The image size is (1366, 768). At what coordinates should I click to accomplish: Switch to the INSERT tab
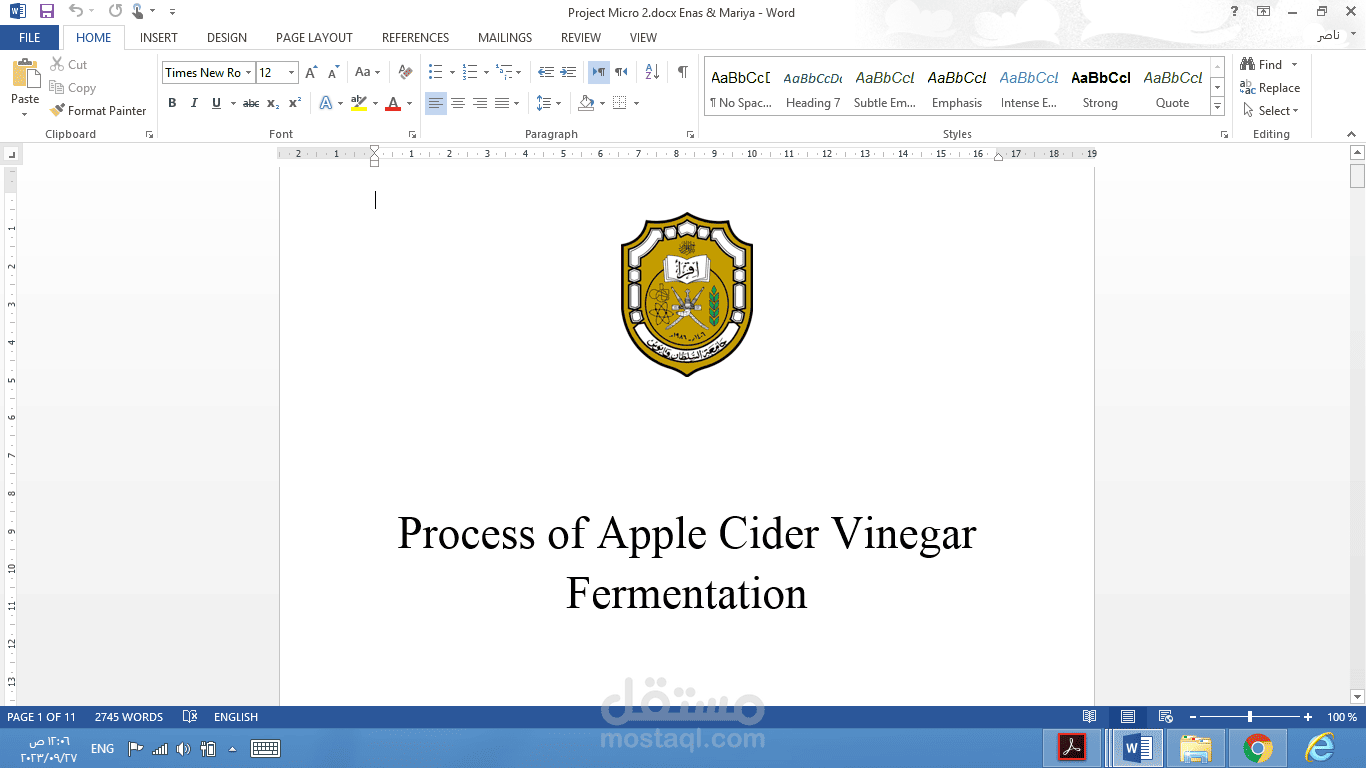point(159,38)
